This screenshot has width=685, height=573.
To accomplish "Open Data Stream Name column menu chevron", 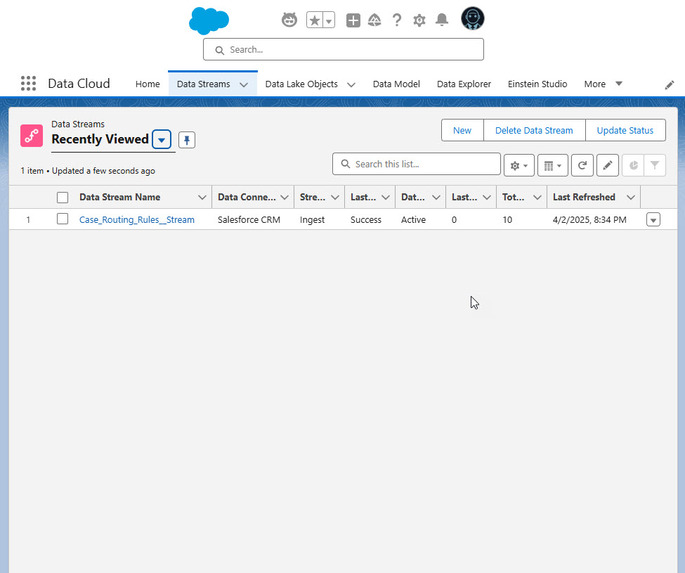I will click(202, 197).
